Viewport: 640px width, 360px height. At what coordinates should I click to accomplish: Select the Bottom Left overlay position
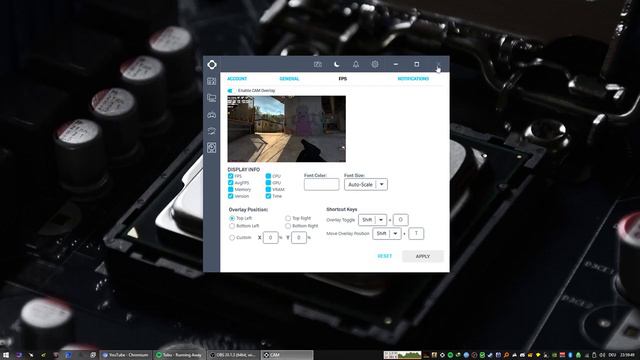[232, 226]
